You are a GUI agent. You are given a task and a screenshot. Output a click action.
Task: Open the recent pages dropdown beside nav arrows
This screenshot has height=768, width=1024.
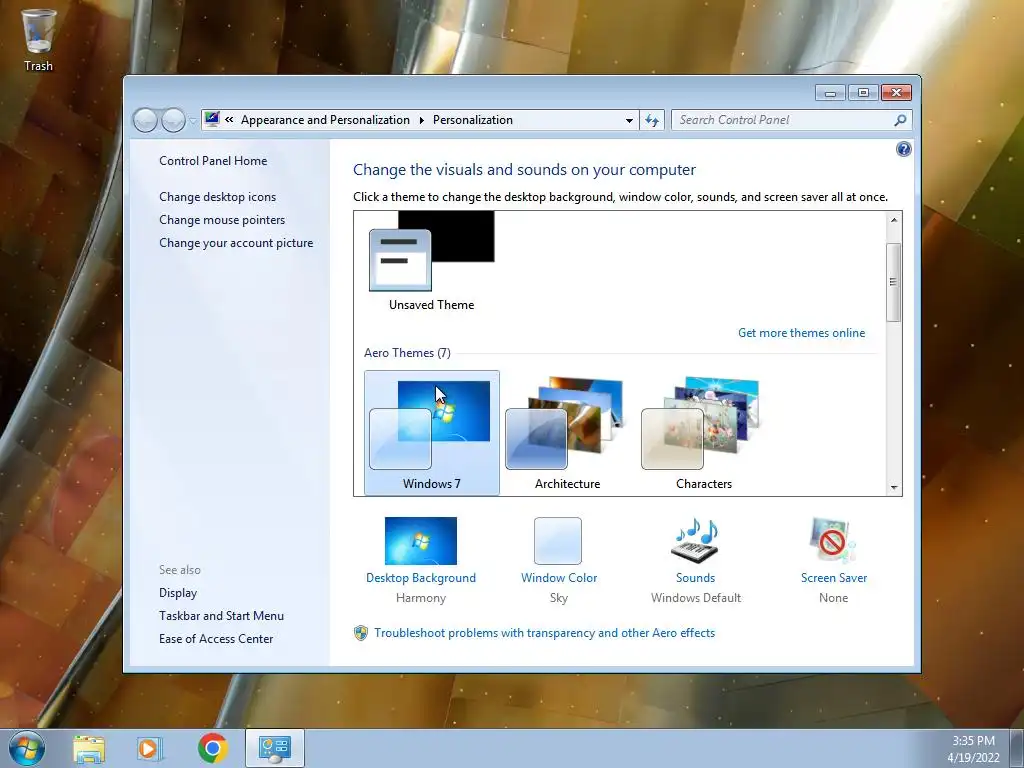(x=193, y=120)
